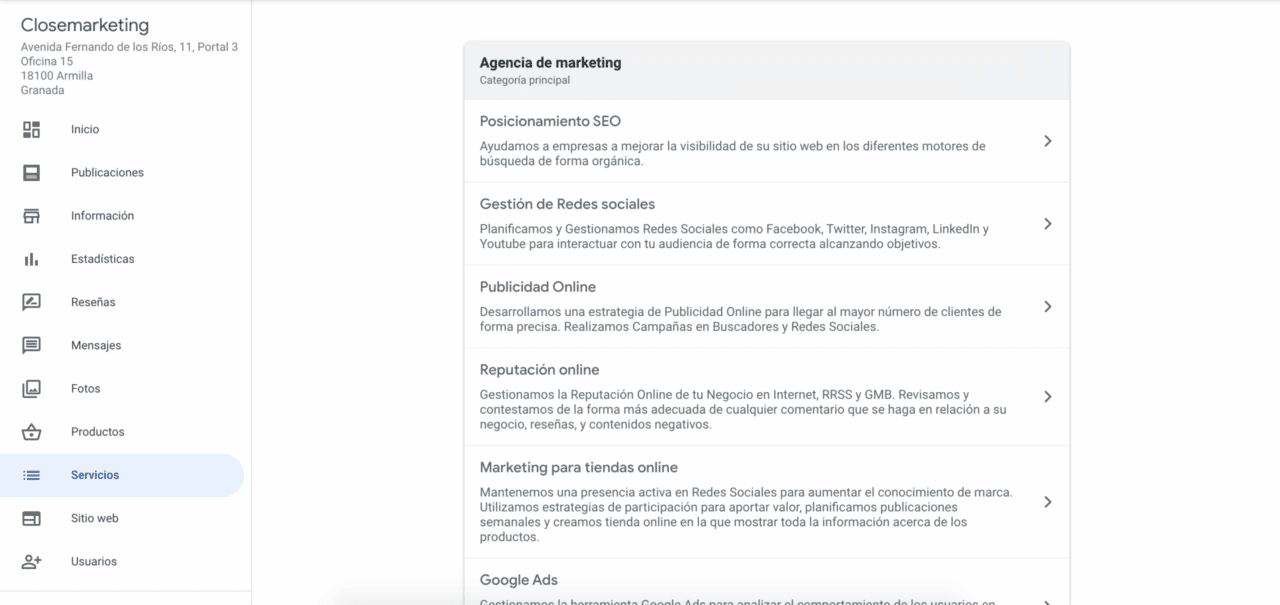1280x605 pixels.
Task: Open Sitio web via its sidebar icon
Action: pyautogui.click(x=30, y=518)
